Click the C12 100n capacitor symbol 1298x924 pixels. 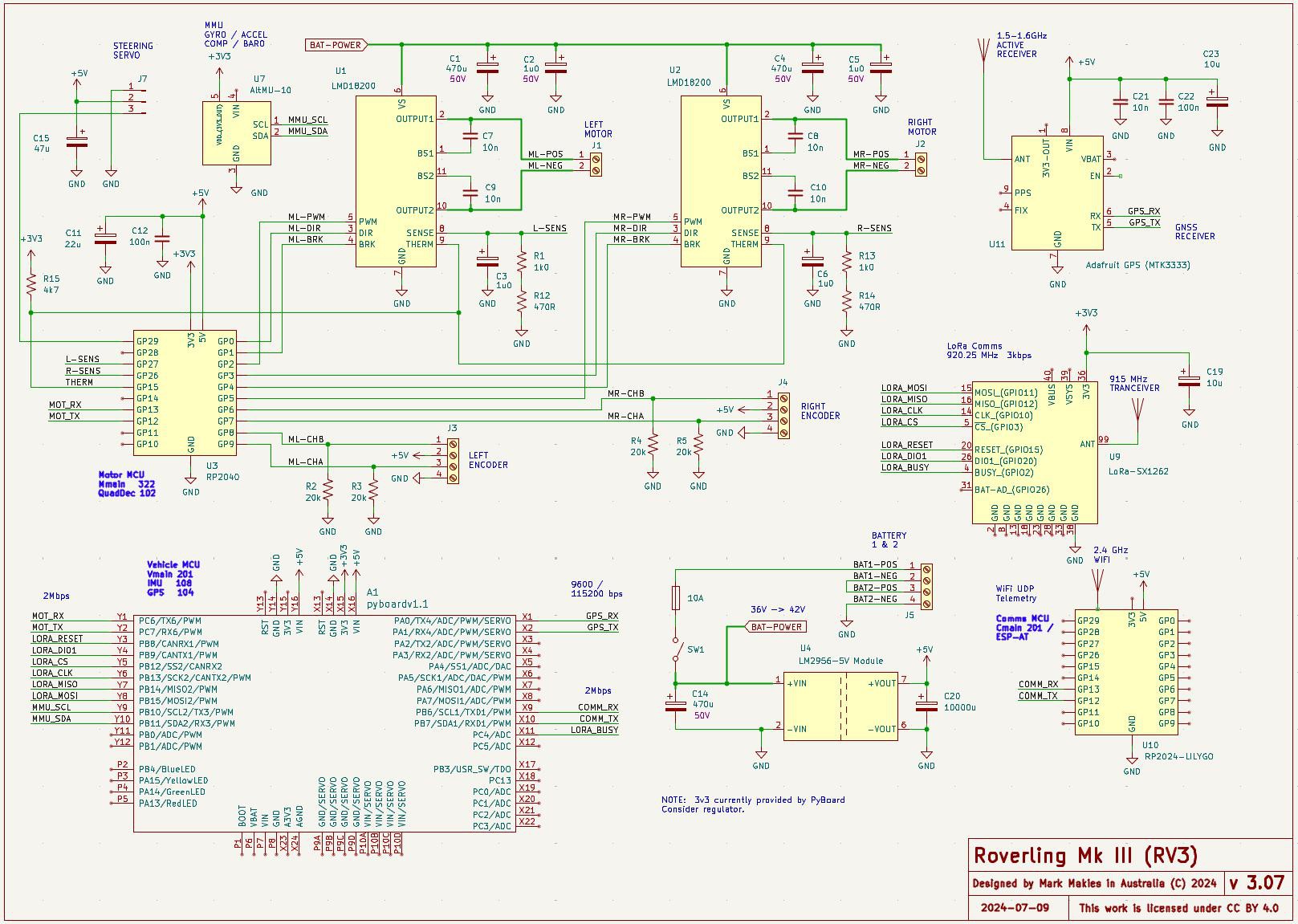(162, 239)
